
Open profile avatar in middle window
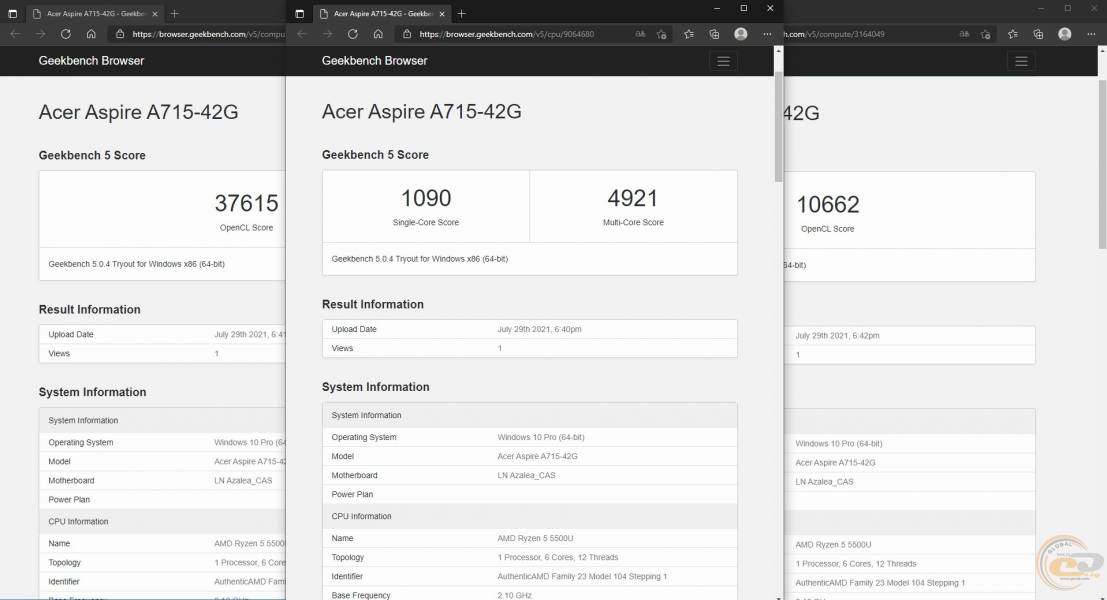click(x=741, y=34)
